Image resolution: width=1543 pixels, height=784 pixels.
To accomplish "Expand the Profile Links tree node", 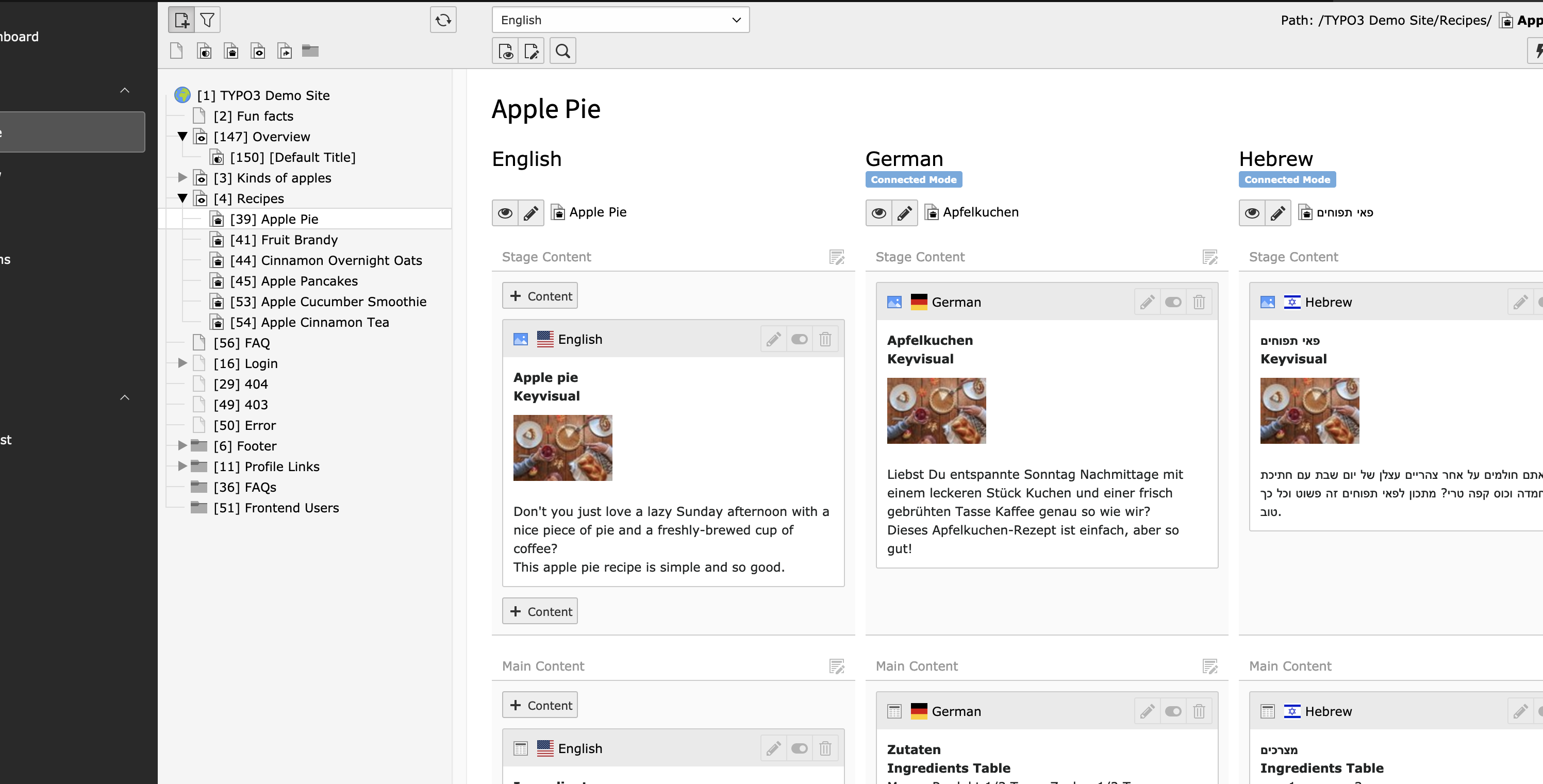I will click(x=182, y=466).
